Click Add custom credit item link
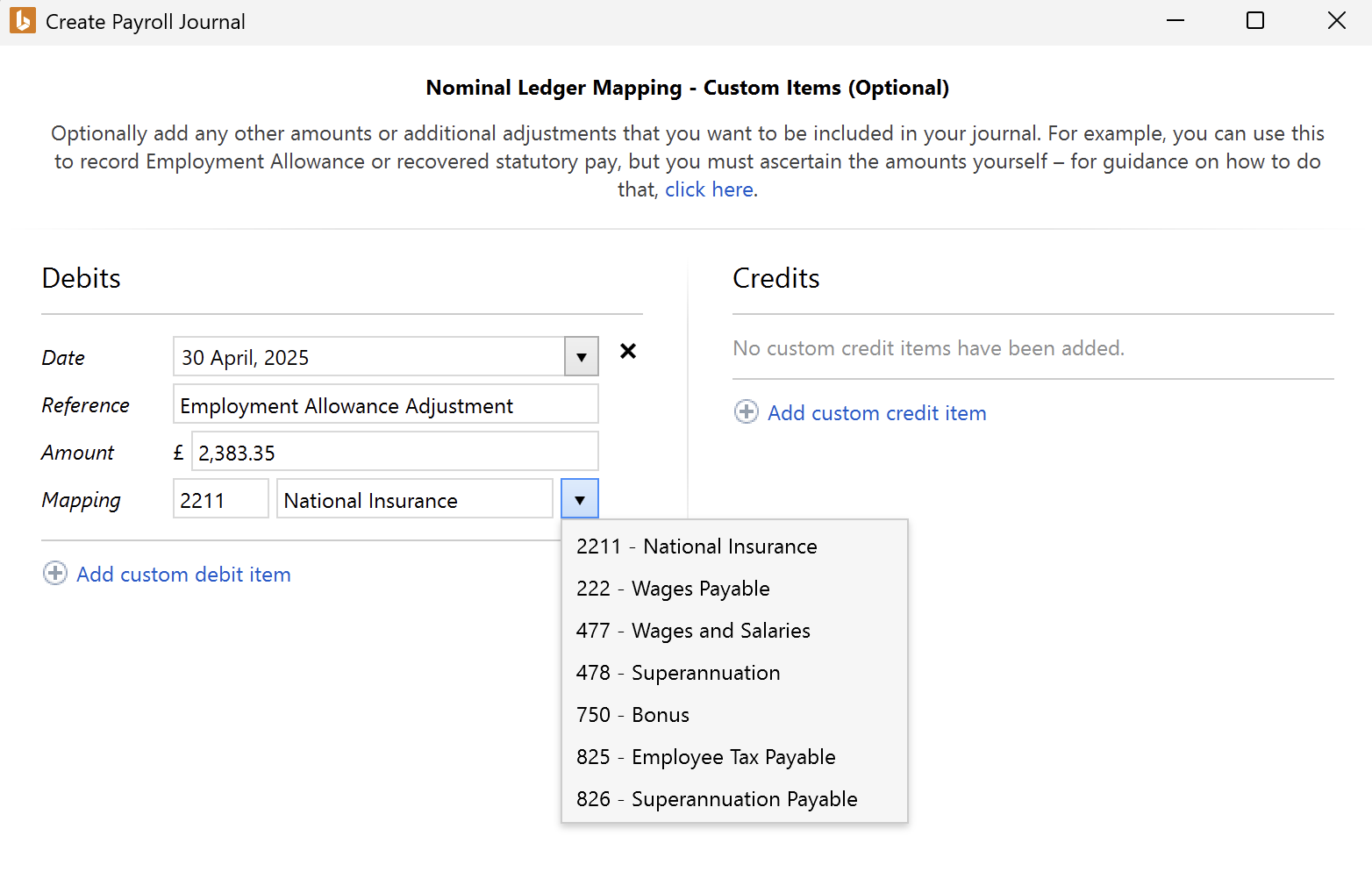The height and width of the screenshot is (893, 1372). click(x=876, y=413)
